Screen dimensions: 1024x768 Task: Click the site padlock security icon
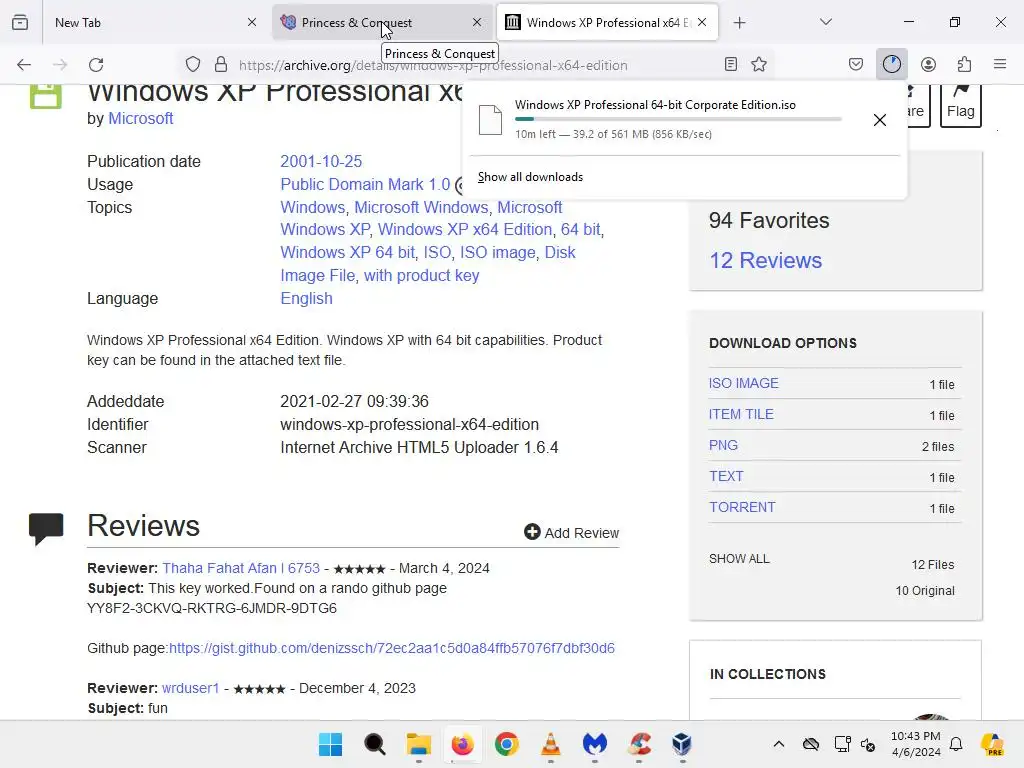pos(221,65)
